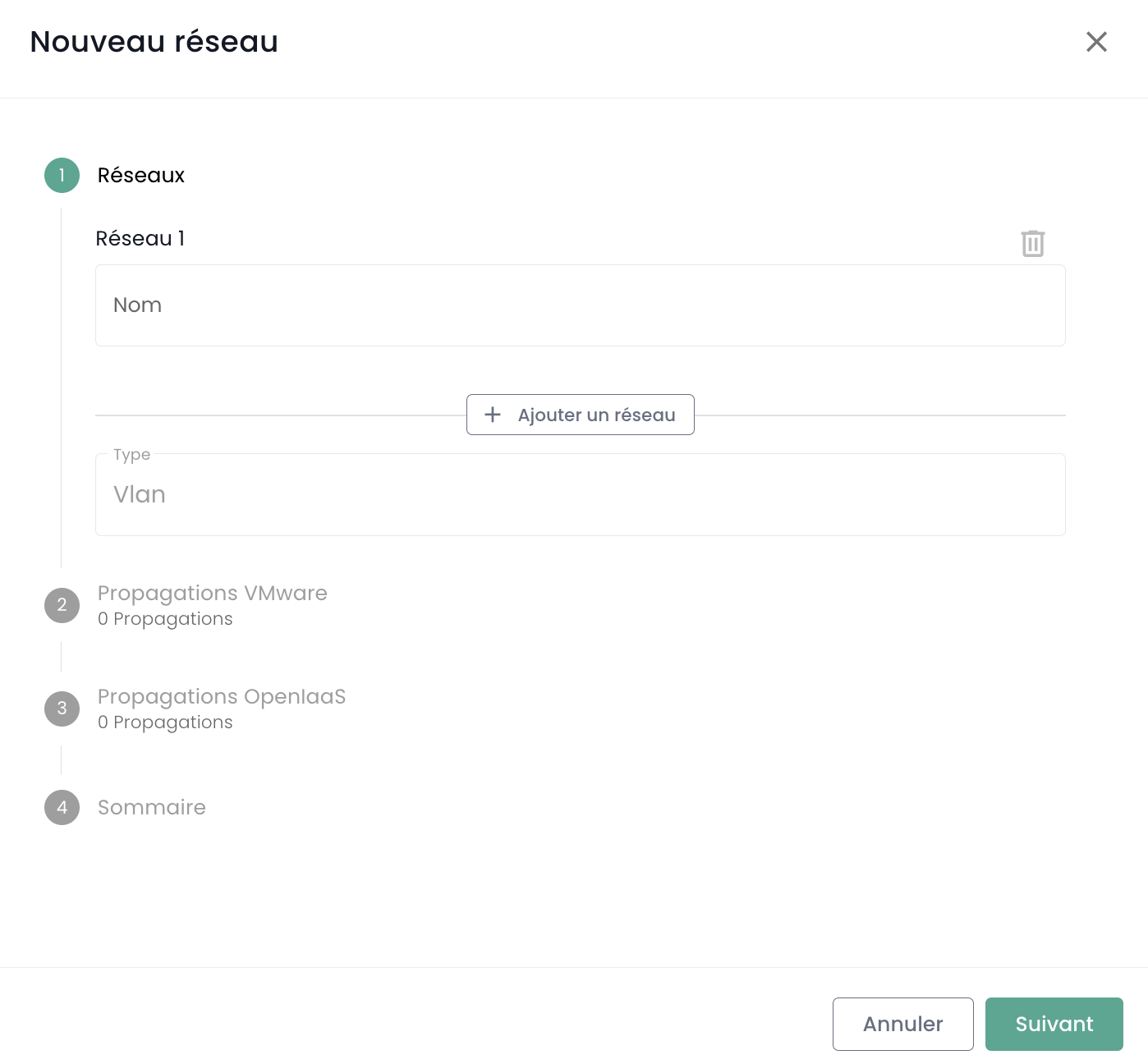Click the plus icon beside Ajouter un réseau
The image size is (1148, 1064).
(x=493, y=415)
